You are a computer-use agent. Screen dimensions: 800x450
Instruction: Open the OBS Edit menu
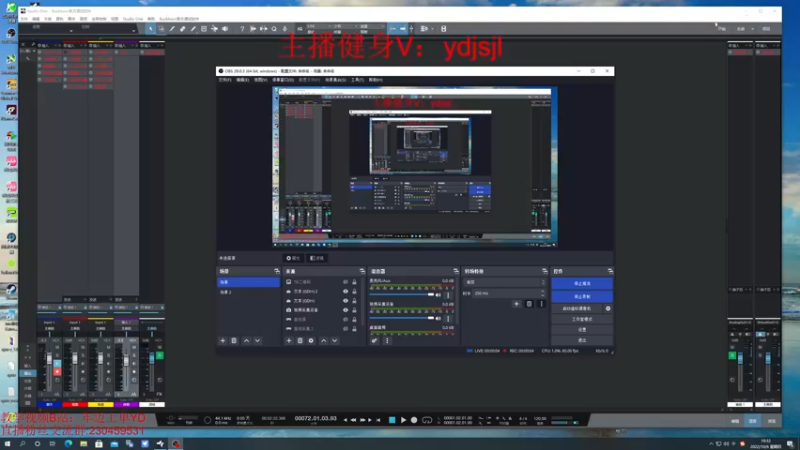coord(243,80)
